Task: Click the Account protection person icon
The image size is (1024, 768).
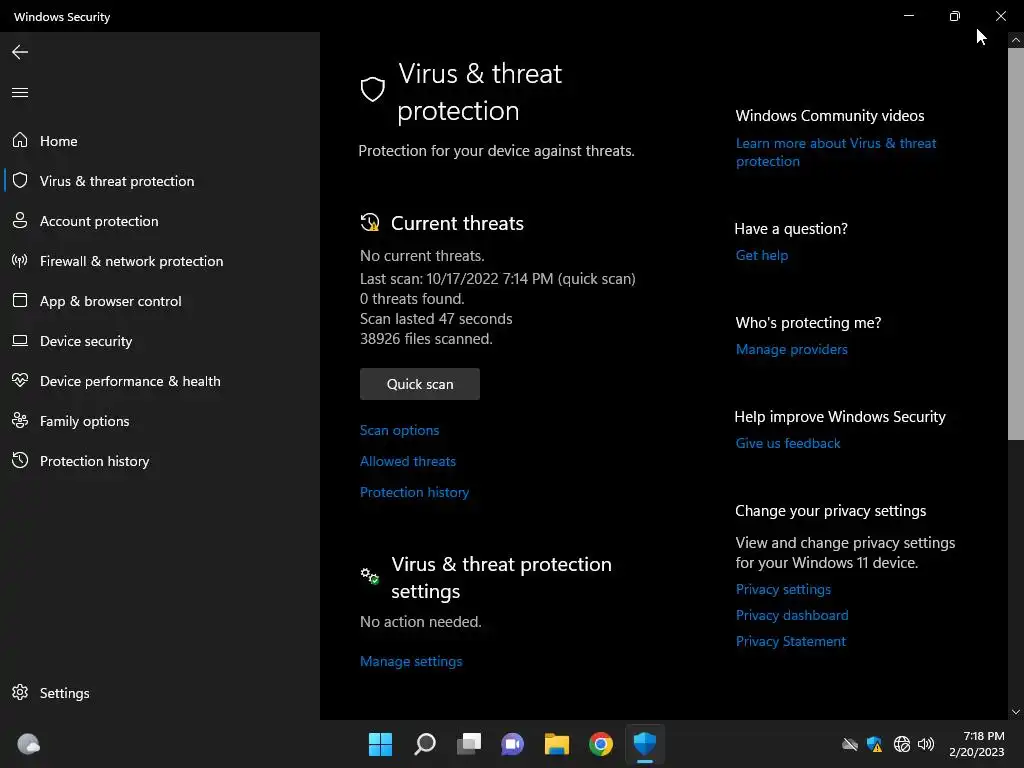Action: click(20, 221)
